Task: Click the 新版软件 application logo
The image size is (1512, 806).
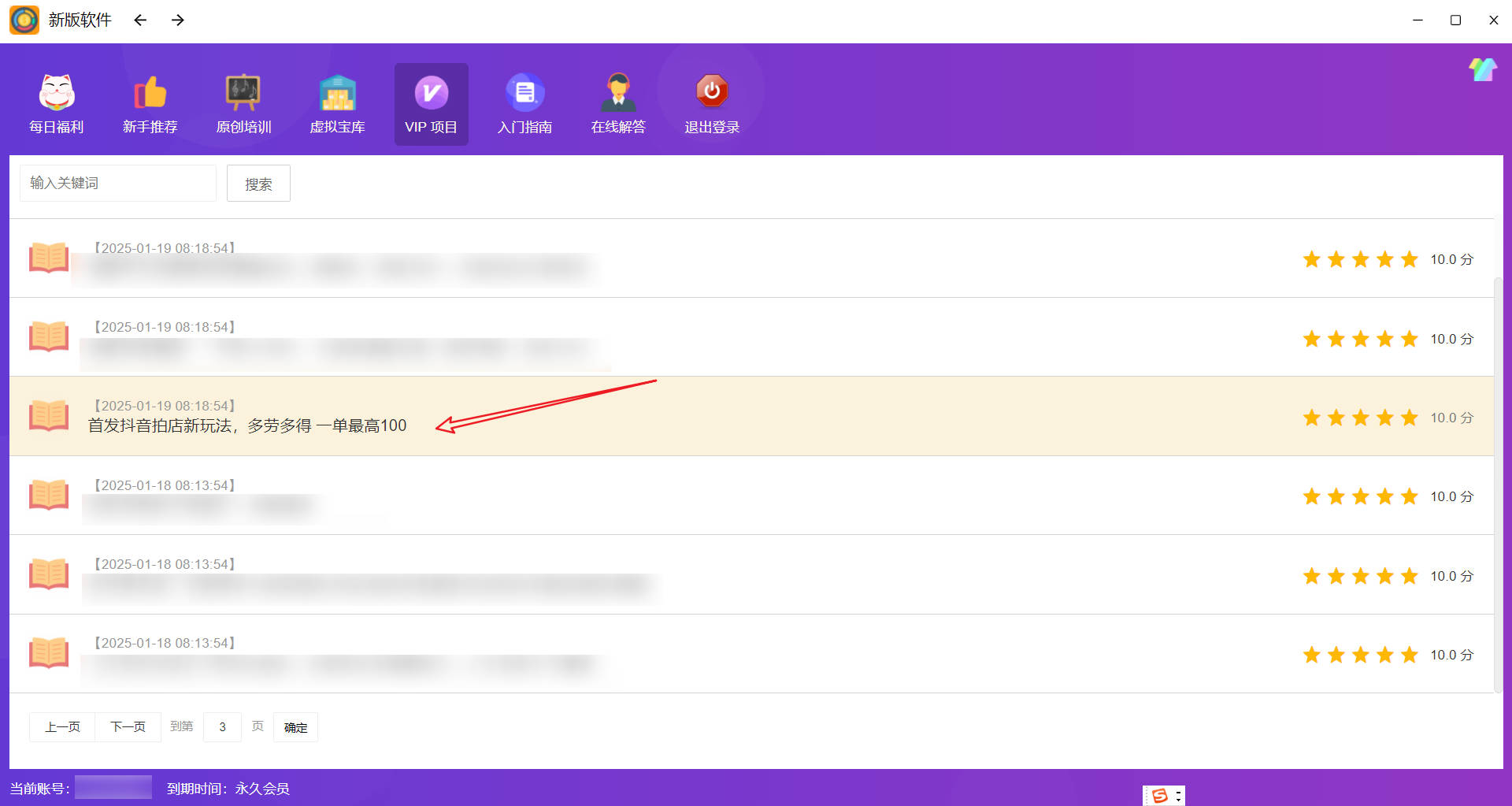Action: pos(24,20)
